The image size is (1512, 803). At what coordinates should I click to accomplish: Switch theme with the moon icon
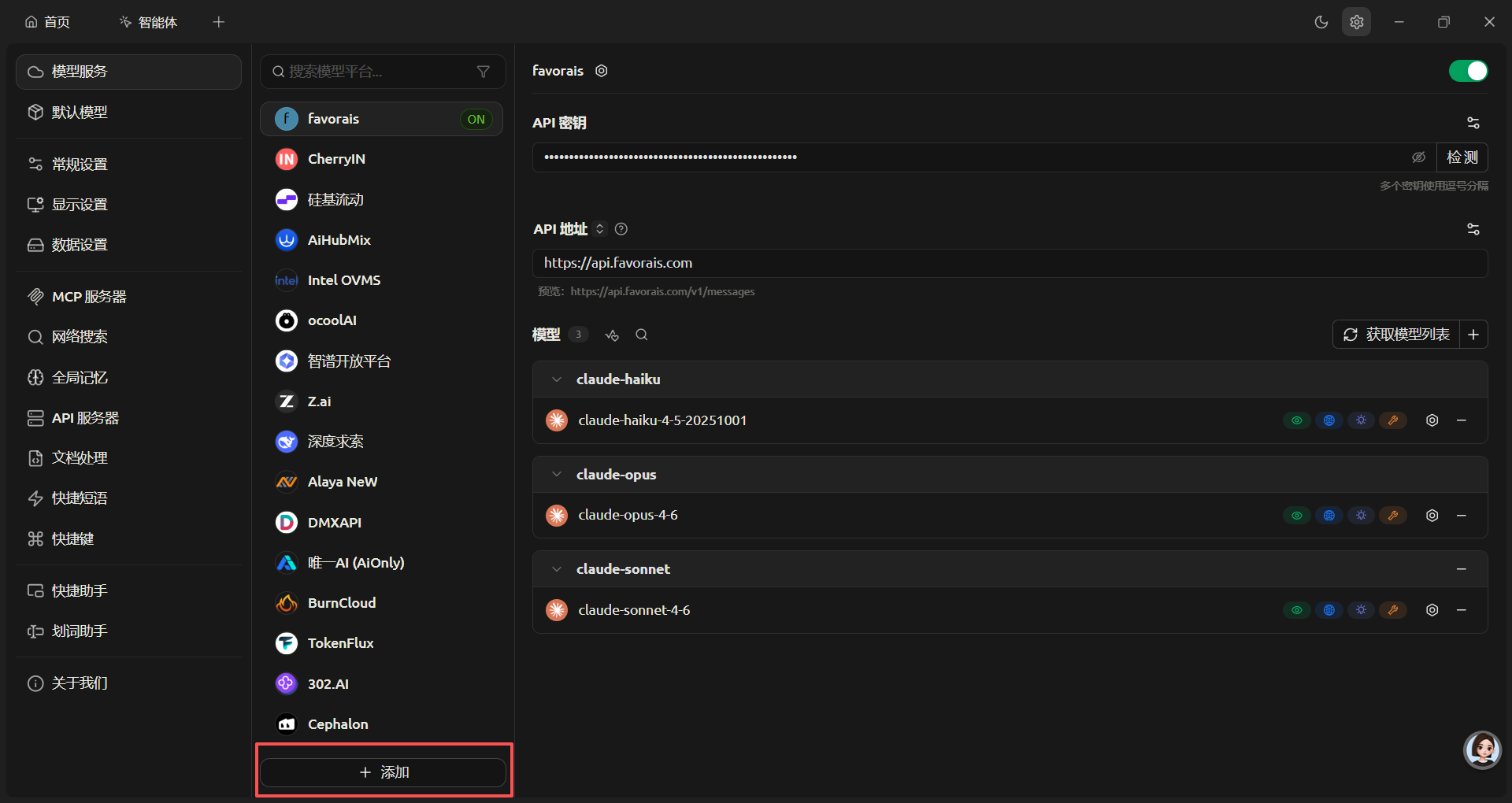pos(1321,22)
